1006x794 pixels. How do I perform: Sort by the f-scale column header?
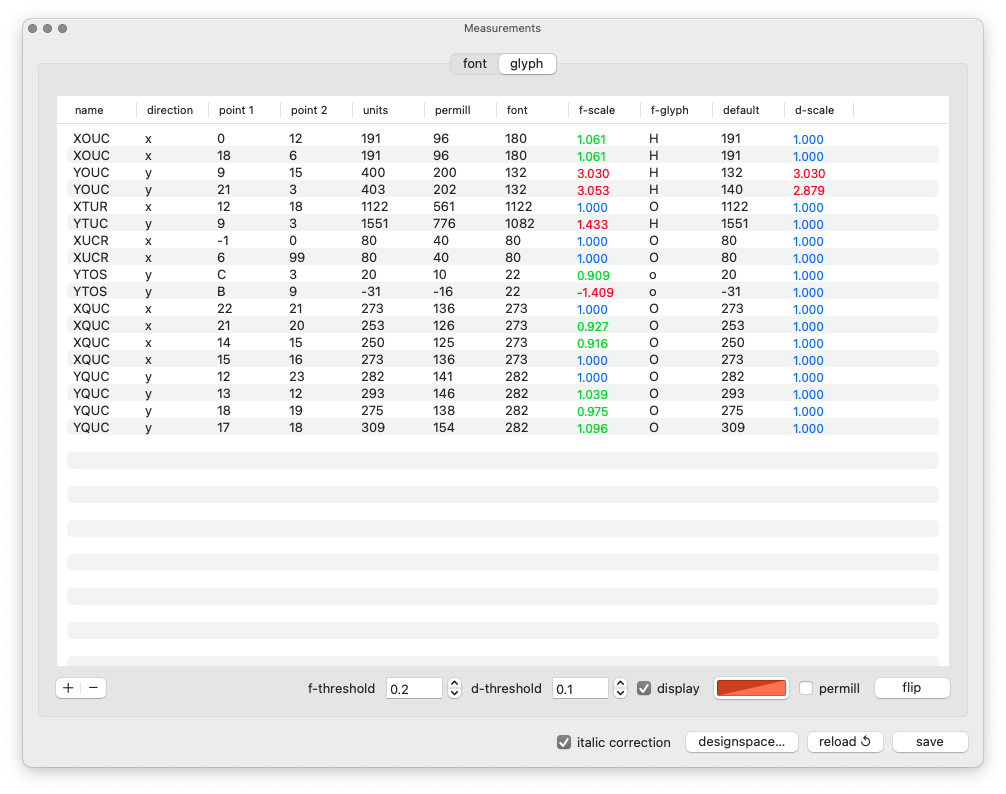(597, 110)
